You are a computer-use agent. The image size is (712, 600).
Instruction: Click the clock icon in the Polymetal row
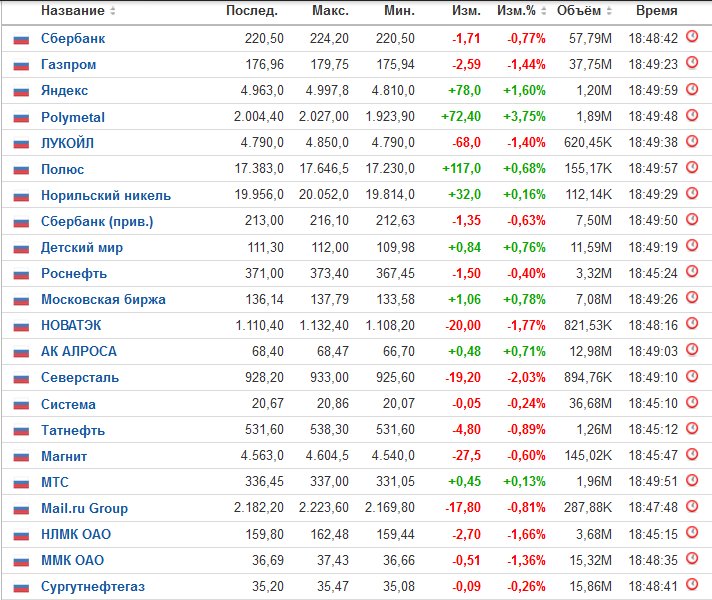click(x=692, y=114)
